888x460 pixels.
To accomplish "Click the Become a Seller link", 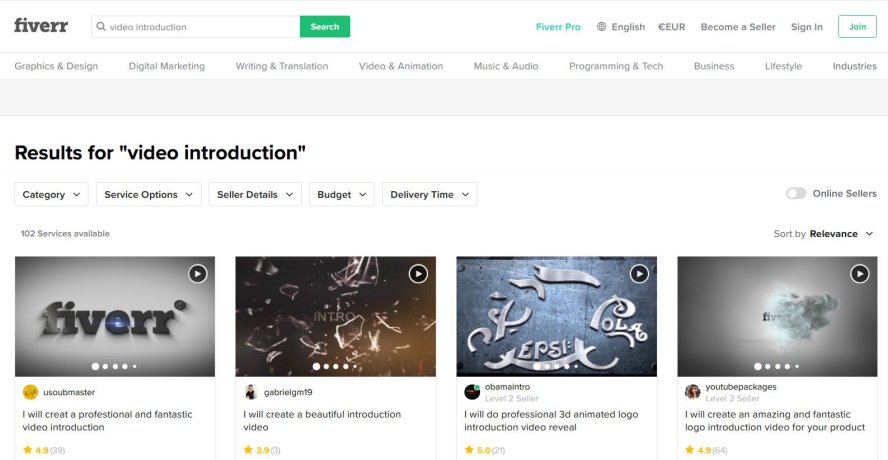I will (x=738, y=27).
